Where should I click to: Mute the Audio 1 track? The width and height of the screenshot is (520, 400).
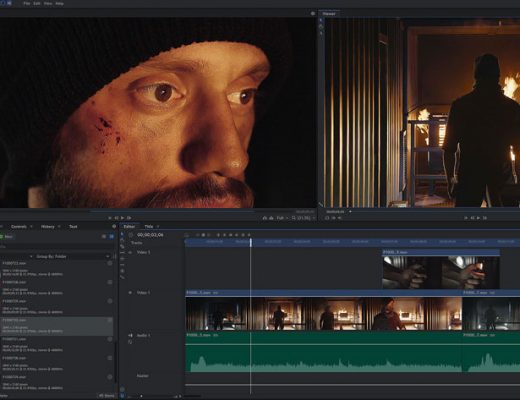click(x=130, y=335)
